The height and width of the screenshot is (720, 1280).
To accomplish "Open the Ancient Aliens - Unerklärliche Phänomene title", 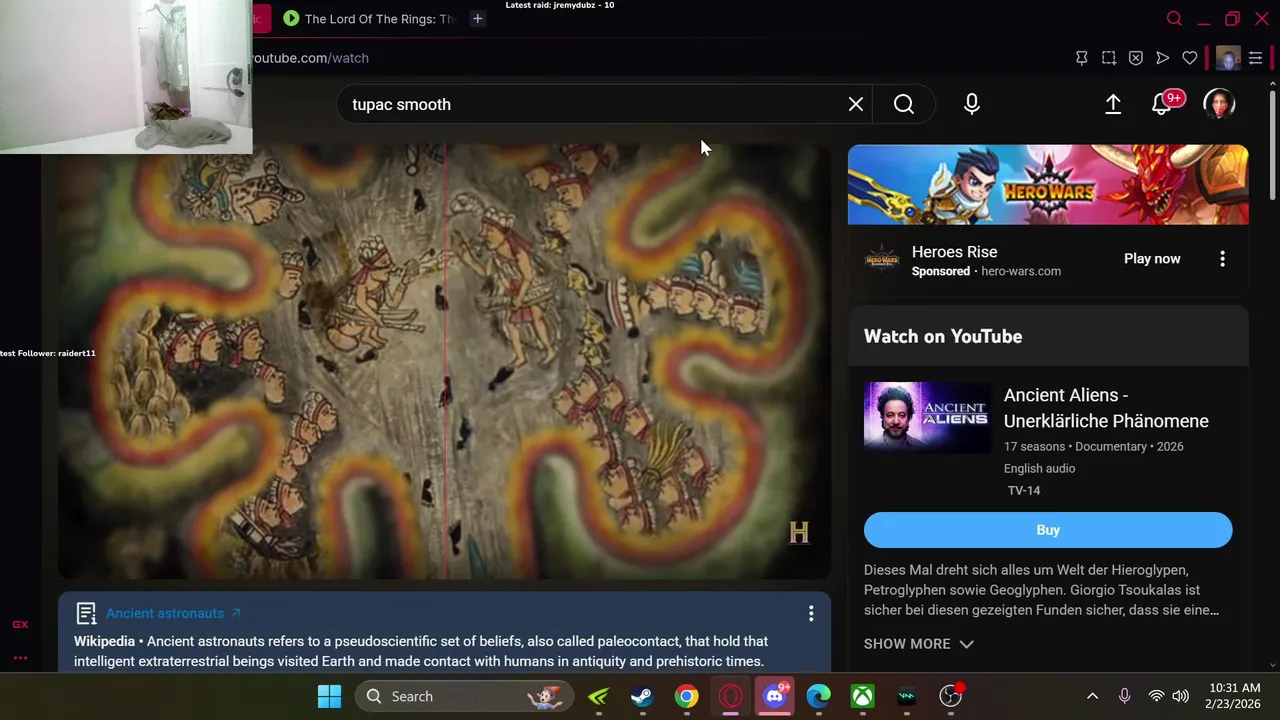I will click(1106, 408).
